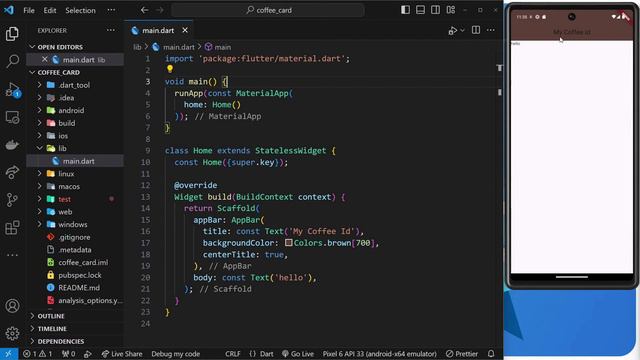The width and height of the screenshot is (640, 360).
Task: Open the Manage gear icon
Action: [x=12, y=333]
